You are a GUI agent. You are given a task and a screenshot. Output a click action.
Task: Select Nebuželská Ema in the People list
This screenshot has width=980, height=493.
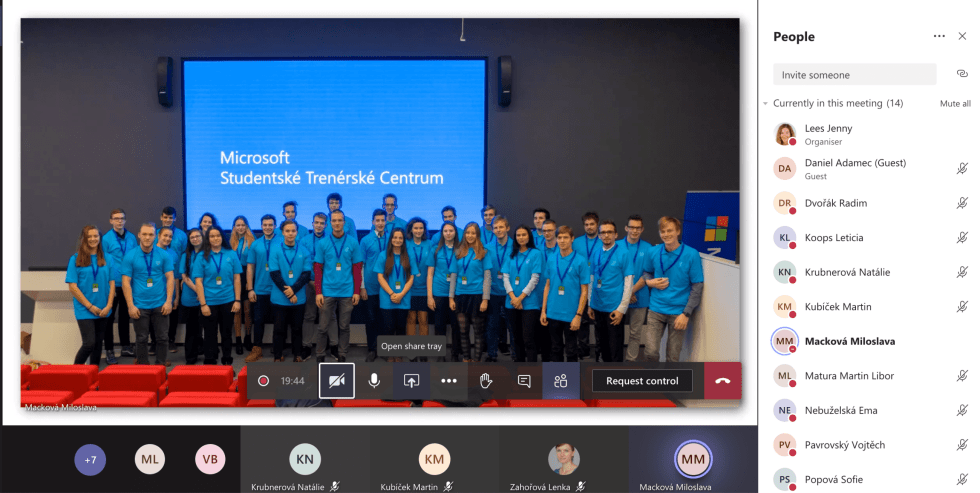coord(870,411)
